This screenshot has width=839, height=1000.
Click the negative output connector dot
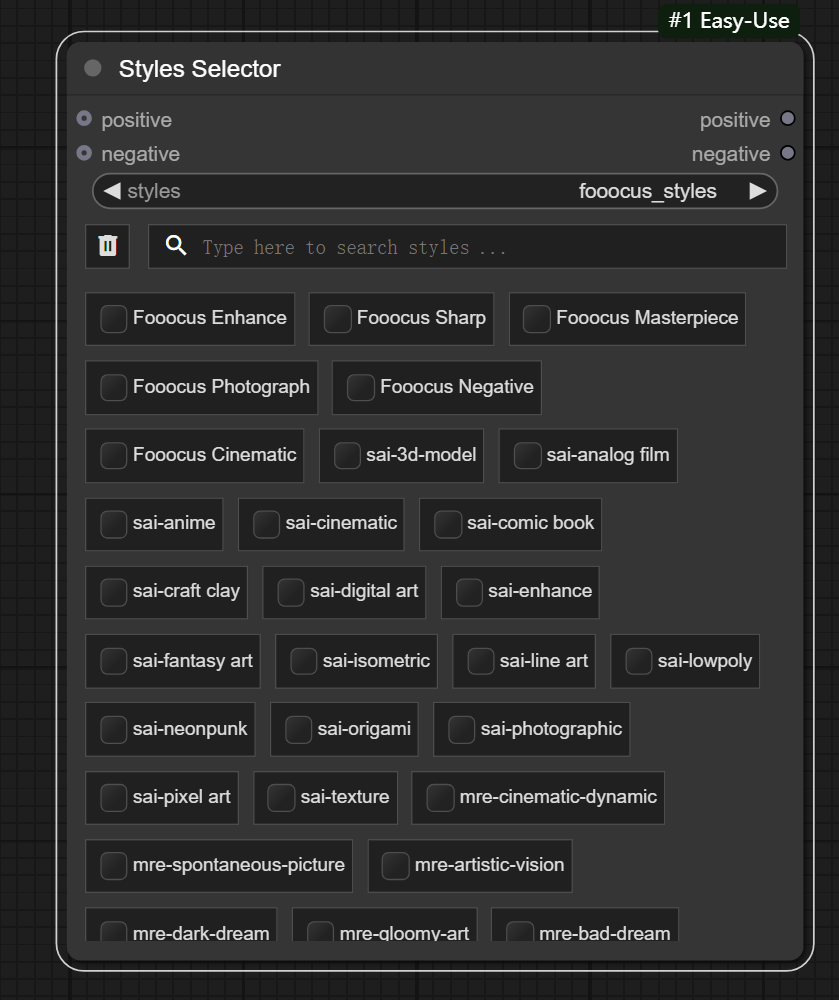coord(787,153)
